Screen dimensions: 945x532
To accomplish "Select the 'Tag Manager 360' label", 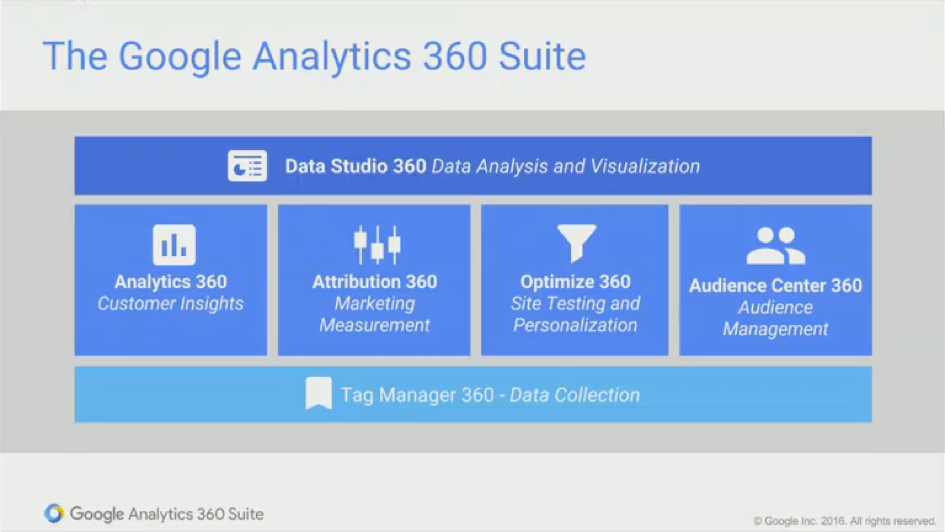I will (417, 395).
